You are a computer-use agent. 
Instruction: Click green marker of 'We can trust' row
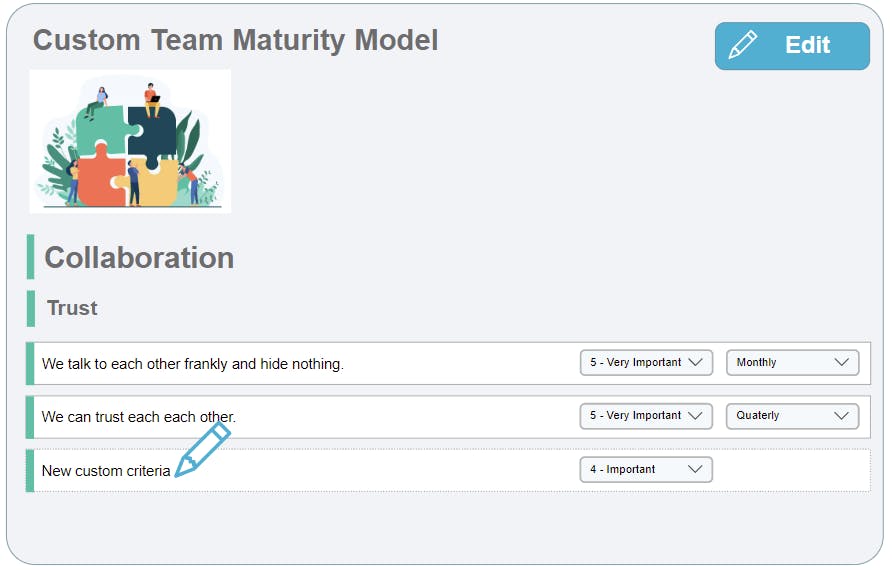click(x=30, y=417)
